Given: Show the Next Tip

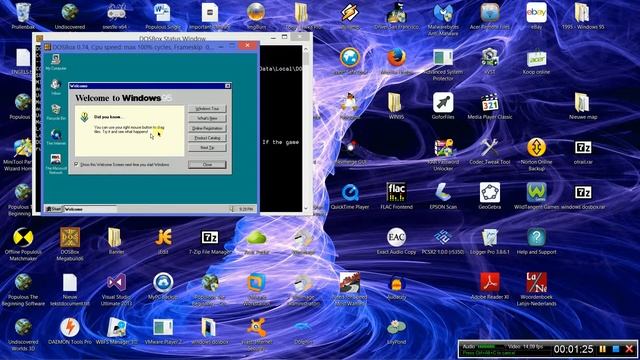Looking at the screenshot, I should point(207,148).
